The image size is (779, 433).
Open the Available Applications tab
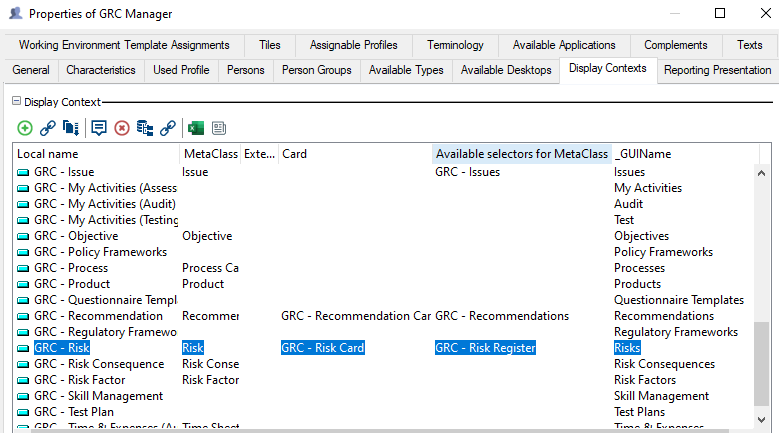(564, 45)
